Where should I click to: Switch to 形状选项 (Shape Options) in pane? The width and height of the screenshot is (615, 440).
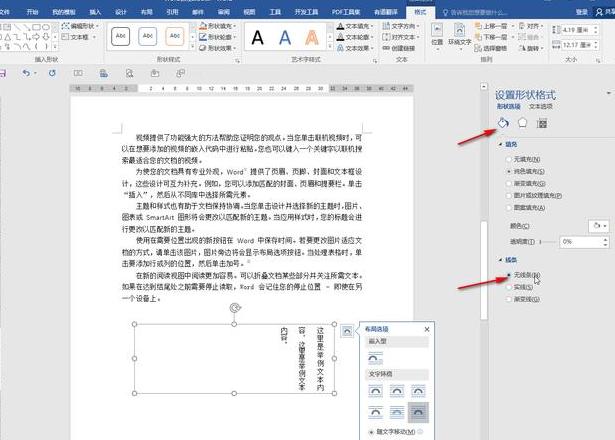[x=509, y=106]
